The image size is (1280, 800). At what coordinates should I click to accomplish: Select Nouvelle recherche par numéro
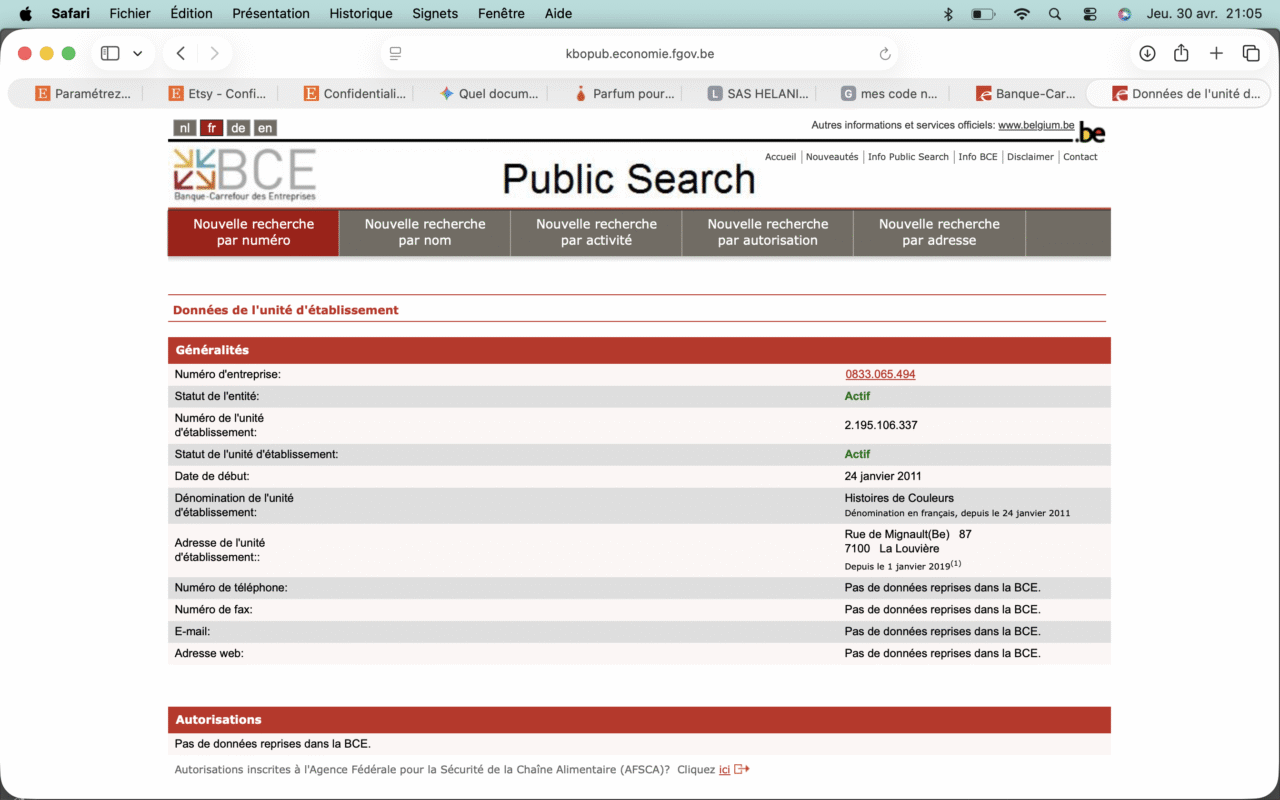pos(253,232)
